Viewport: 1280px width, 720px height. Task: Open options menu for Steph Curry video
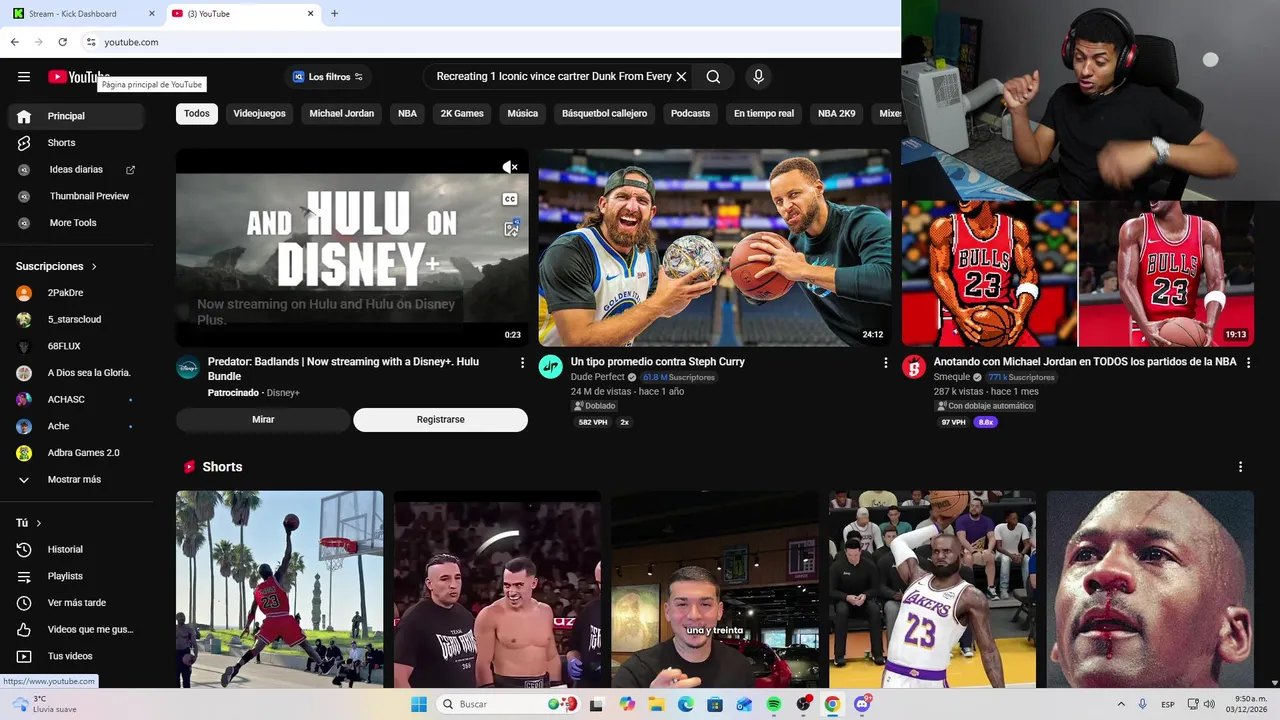(x=885, y=363)
